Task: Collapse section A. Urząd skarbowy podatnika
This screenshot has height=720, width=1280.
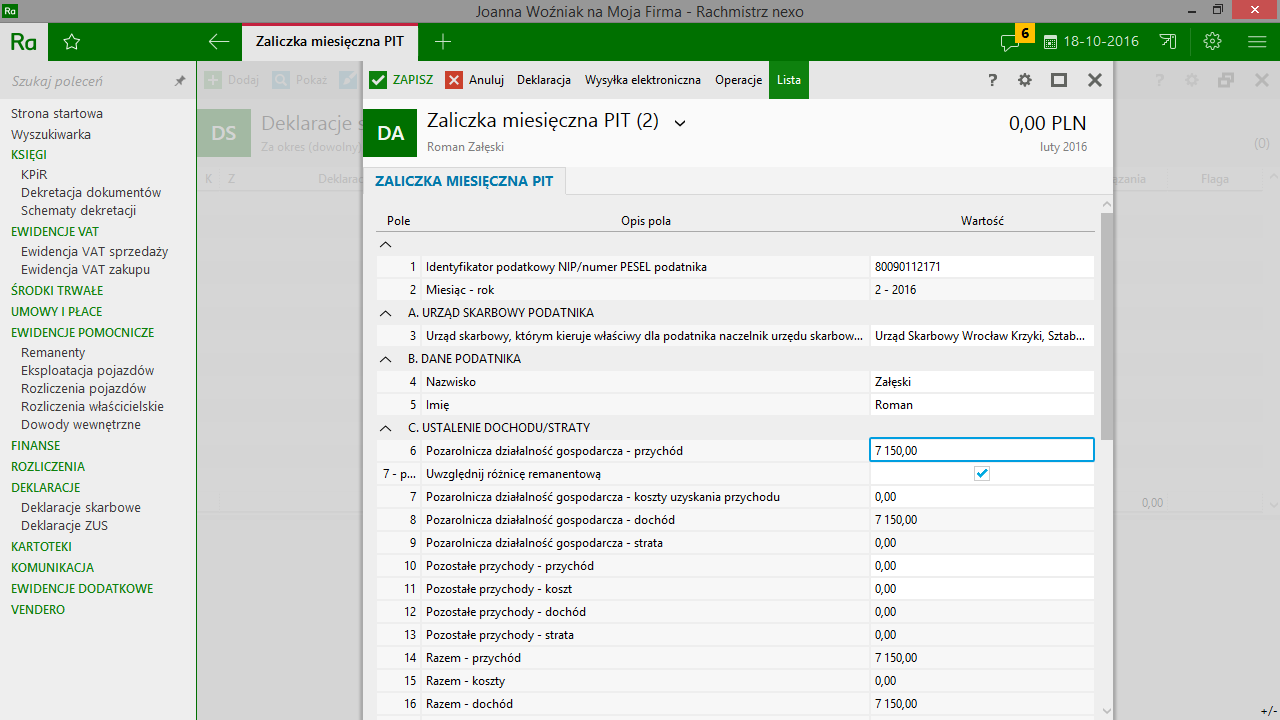Action: point(386,313)
